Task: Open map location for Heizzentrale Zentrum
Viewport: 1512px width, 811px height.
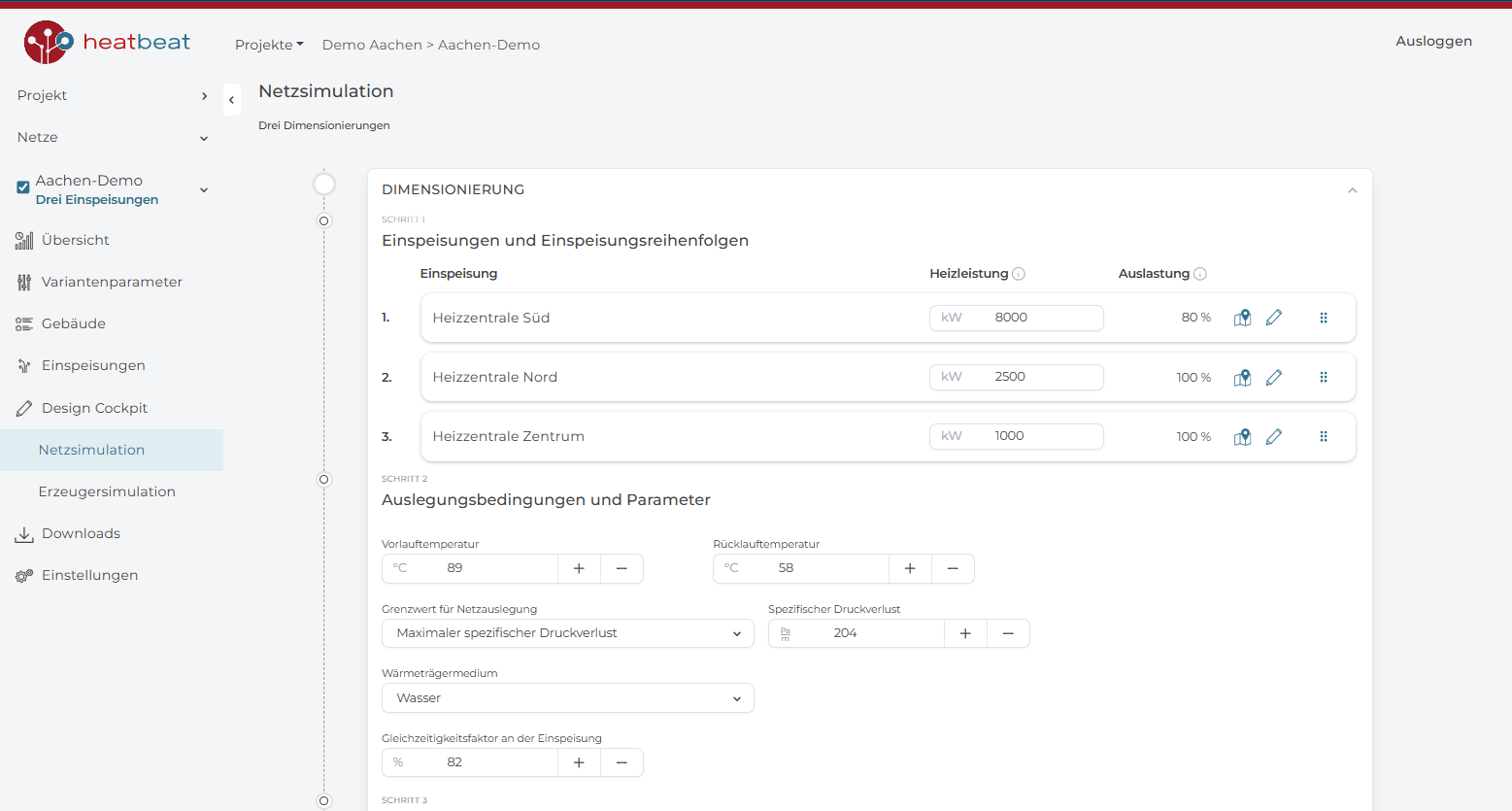Action: tap(1242, 436)
